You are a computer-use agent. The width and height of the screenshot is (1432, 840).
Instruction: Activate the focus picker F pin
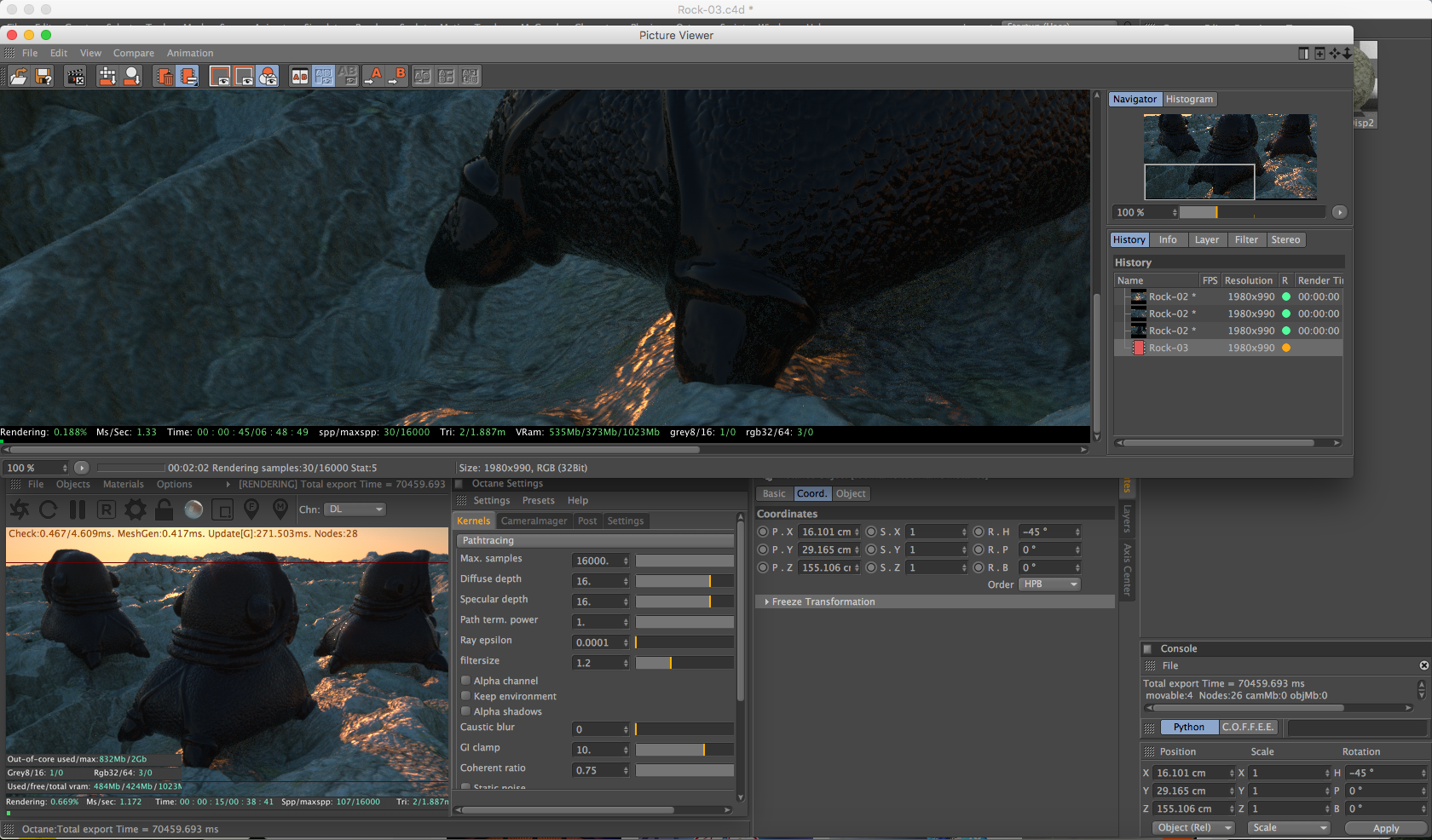(251, 509)
